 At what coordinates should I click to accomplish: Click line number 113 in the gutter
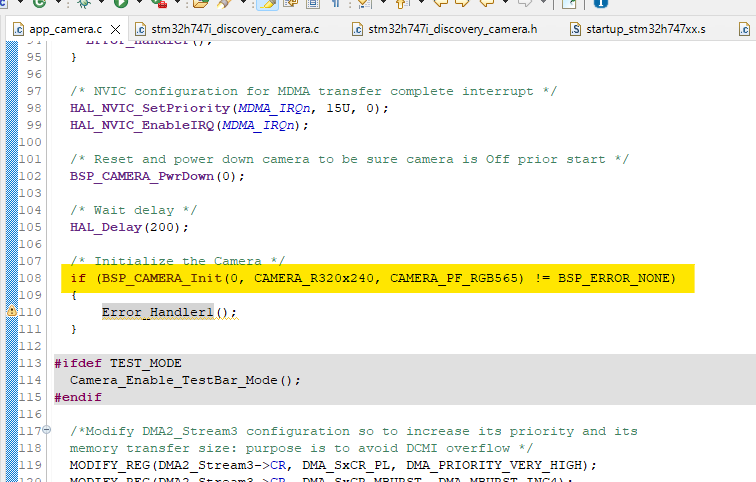pyautogui.click(x=30, y=363)
